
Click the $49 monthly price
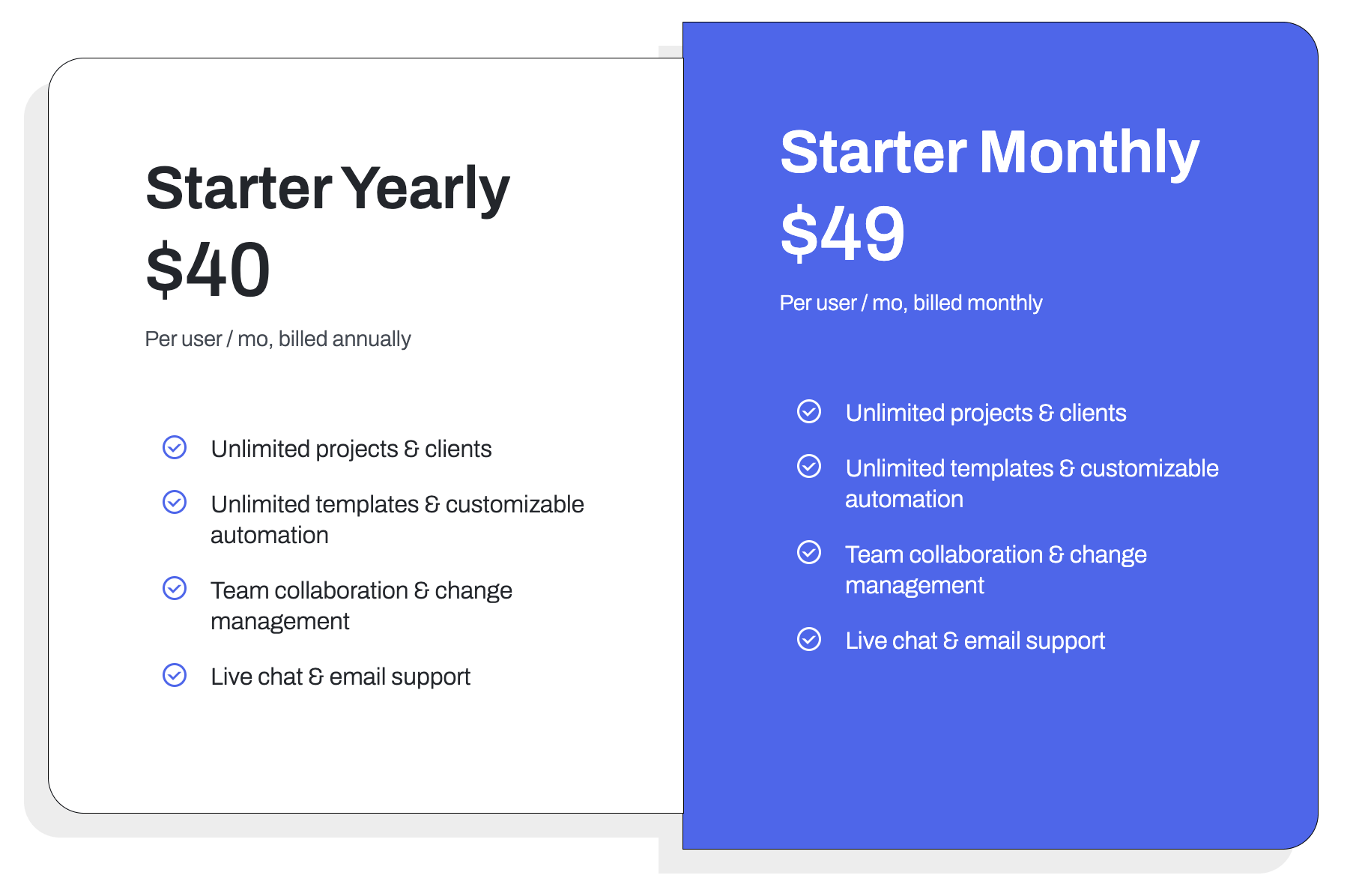[842, 234]
